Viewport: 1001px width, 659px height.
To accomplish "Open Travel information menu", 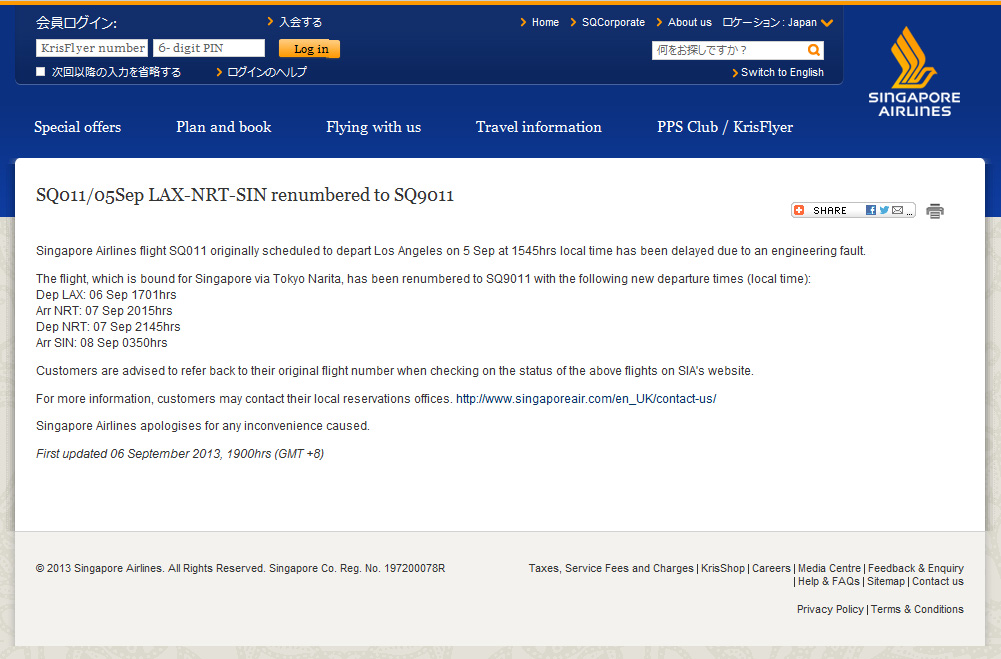I will pyautogui.click(x=539, y=127).
